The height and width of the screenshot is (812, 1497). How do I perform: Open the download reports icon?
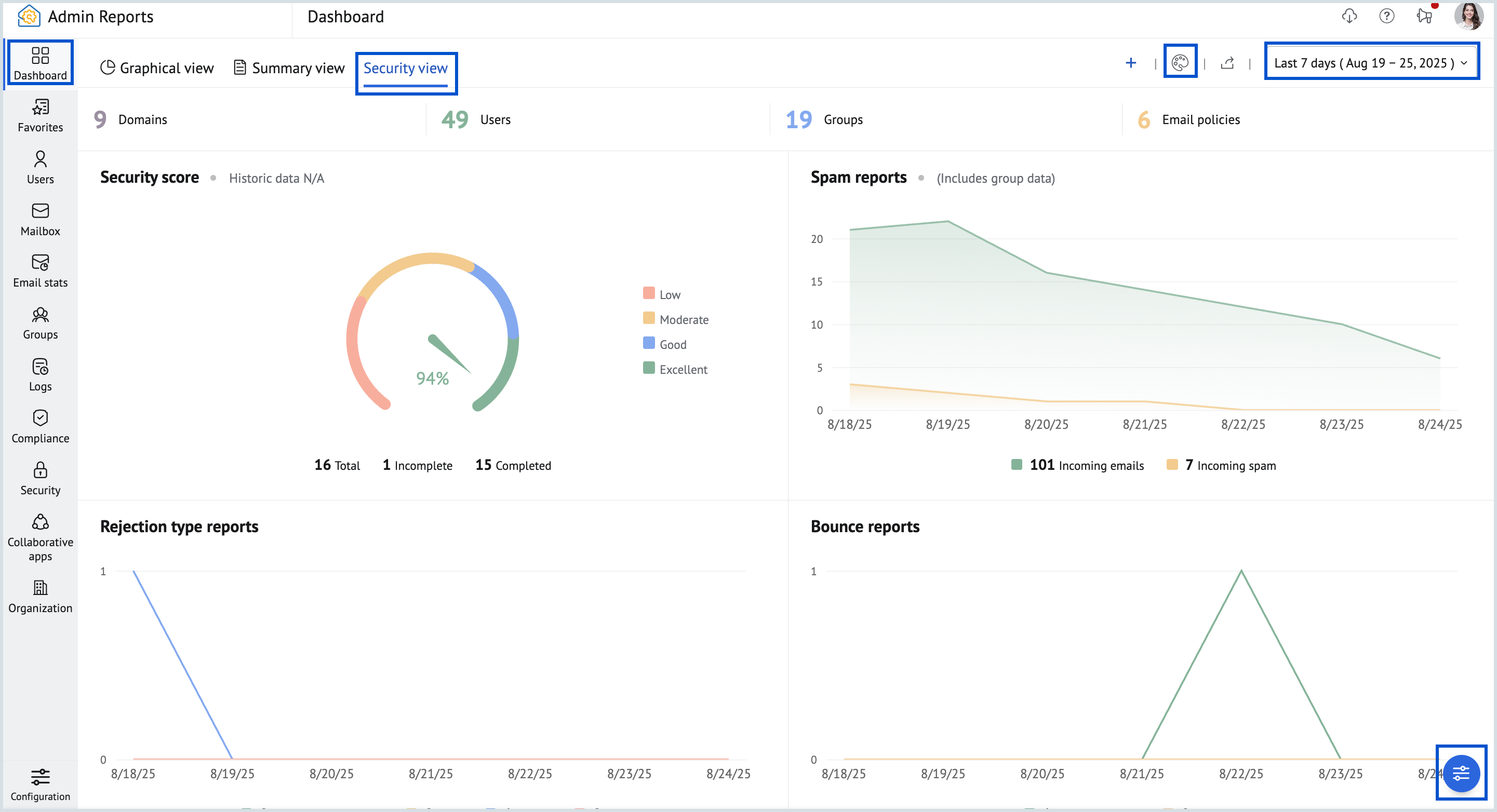(x=1349, y=16)
